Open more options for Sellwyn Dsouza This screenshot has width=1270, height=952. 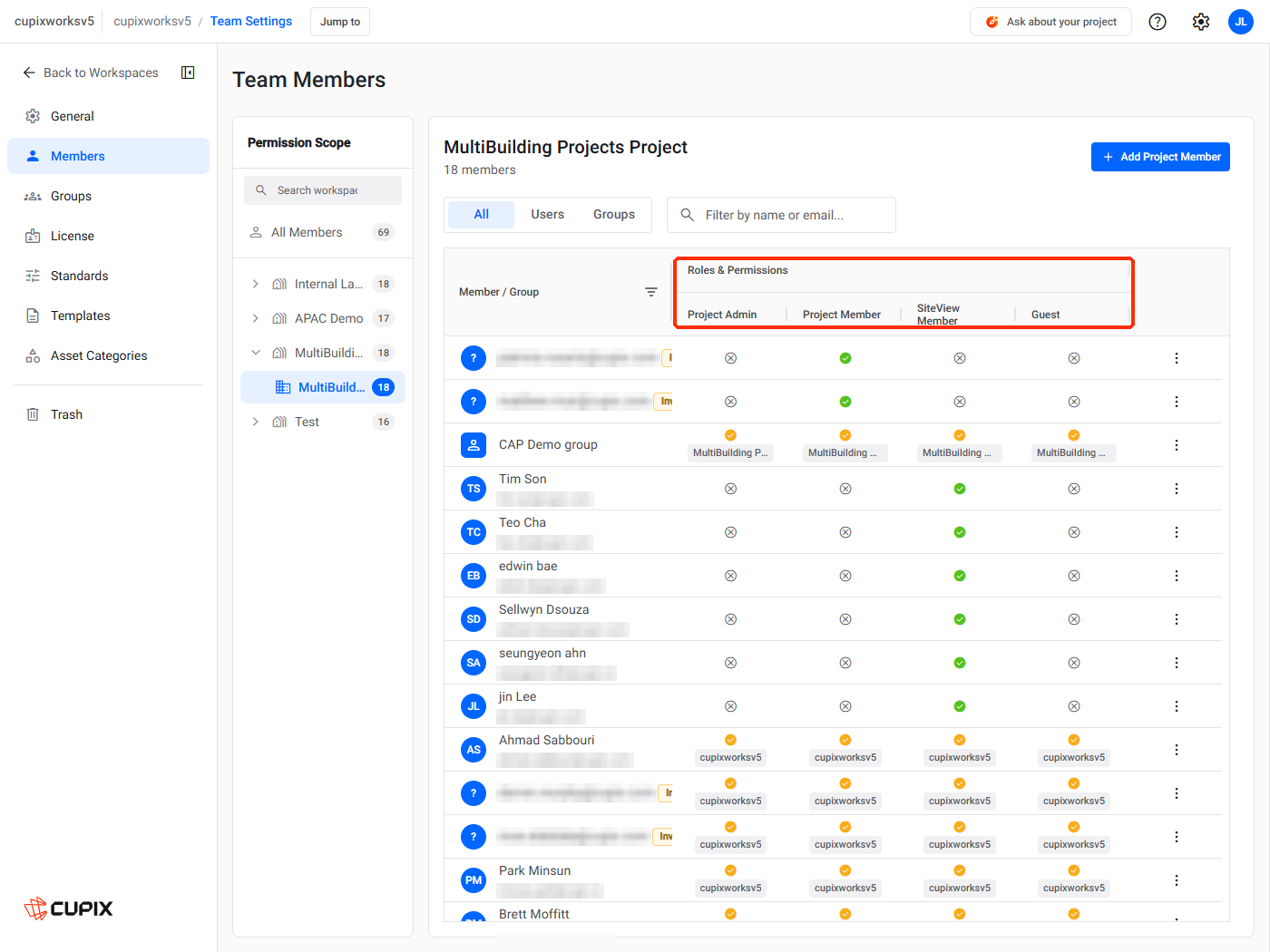point(1177,619)
